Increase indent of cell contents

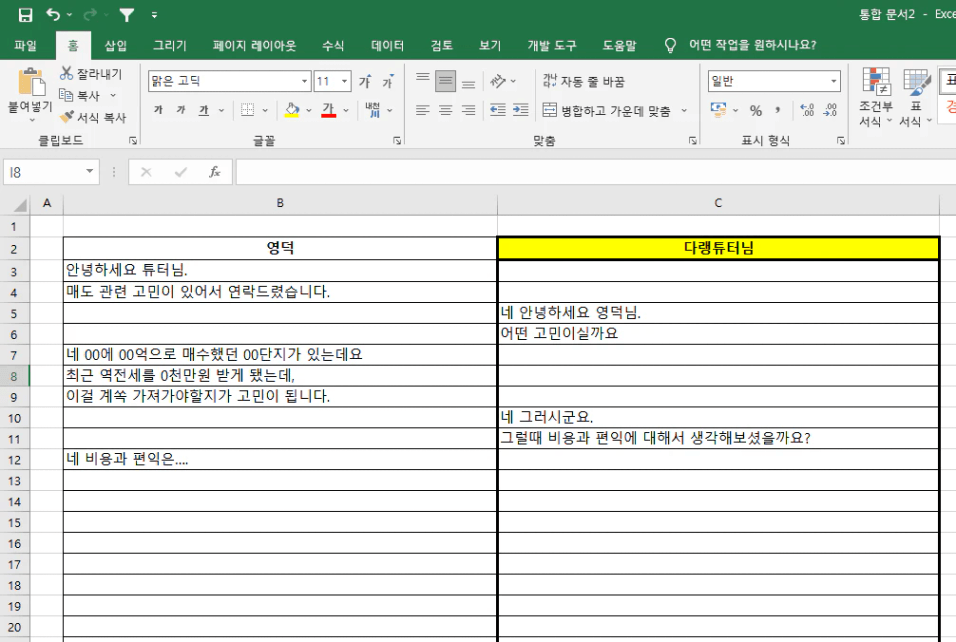[520, 110]
